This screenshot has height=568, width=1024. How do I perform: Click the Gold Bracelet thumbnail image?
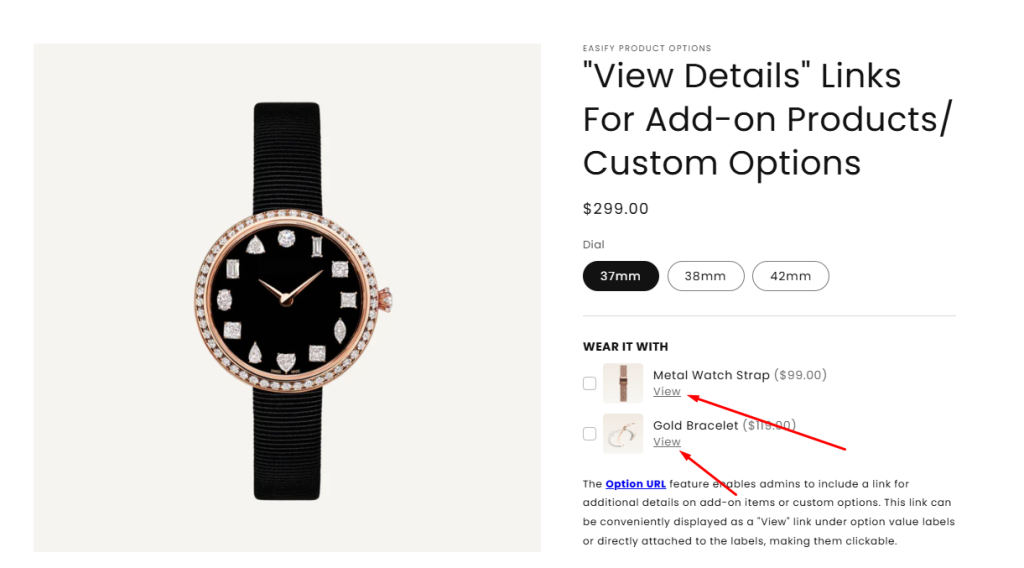pyautogui.click(x=622, y=434)
